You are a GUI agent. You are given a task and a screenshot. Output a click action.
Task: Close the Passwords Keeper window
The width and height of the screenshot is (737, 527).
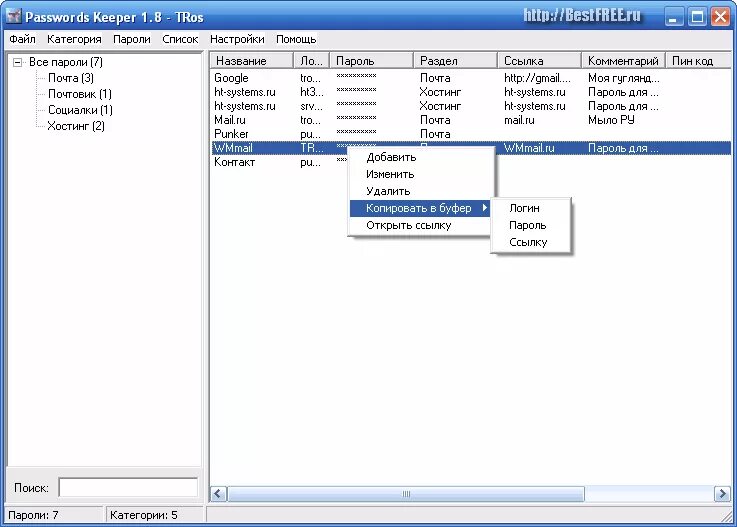pos(721,17)
